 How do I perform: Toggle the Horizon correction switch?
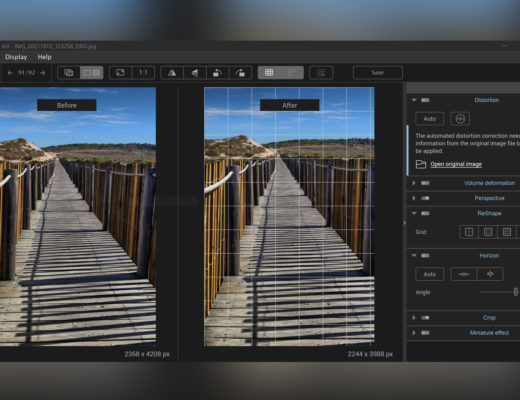click(x=425, y=256)
